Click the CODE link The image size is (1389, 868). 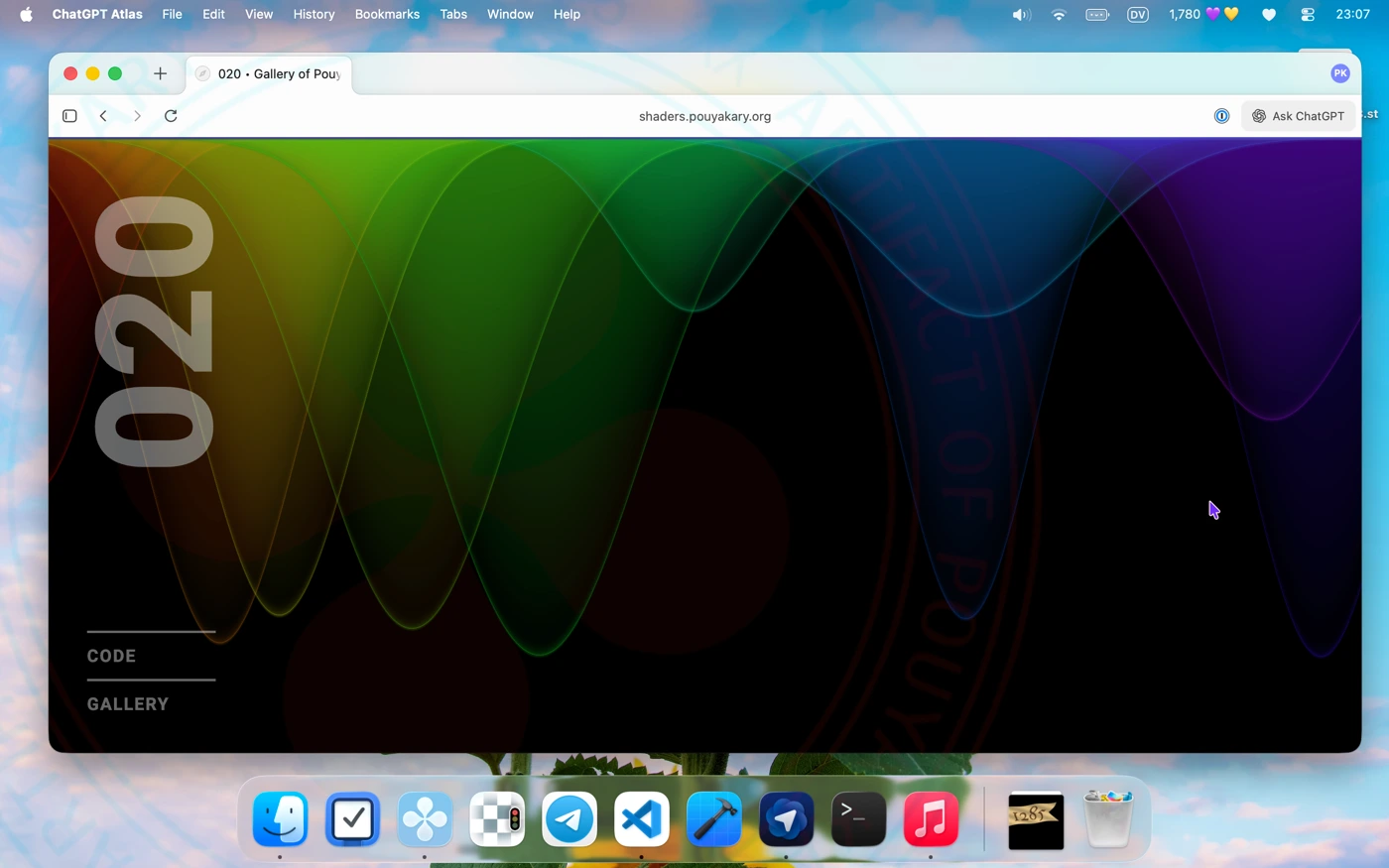[x=111, y=656]
